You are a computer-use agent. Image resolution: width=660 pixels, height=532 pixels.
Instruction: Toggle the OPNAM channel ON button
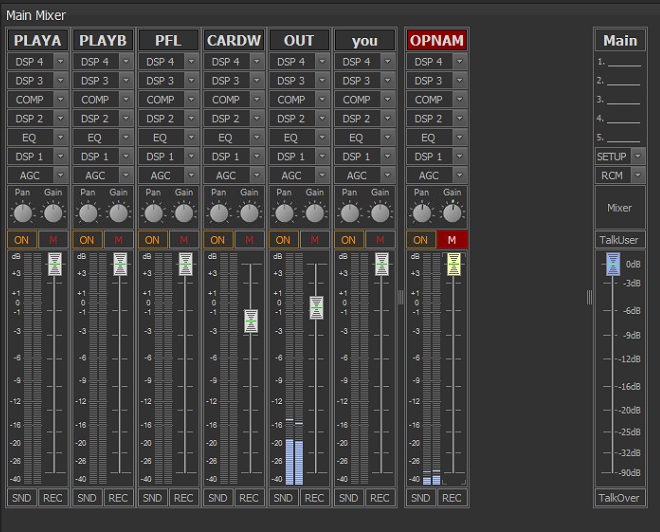421,240
